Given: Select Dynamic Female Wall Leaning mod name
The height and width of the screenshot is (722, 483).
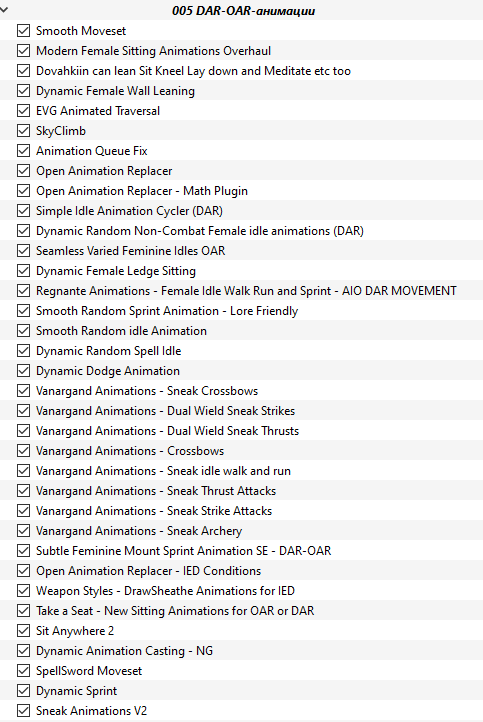Looking at the screenshot, I should tap(116, 91).
